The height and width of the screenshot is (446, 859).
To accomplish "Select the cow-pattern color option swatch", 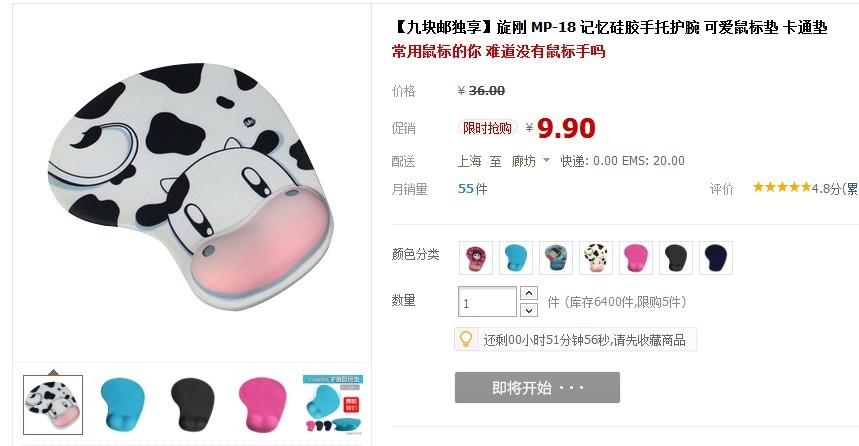I will click(596, 258).
